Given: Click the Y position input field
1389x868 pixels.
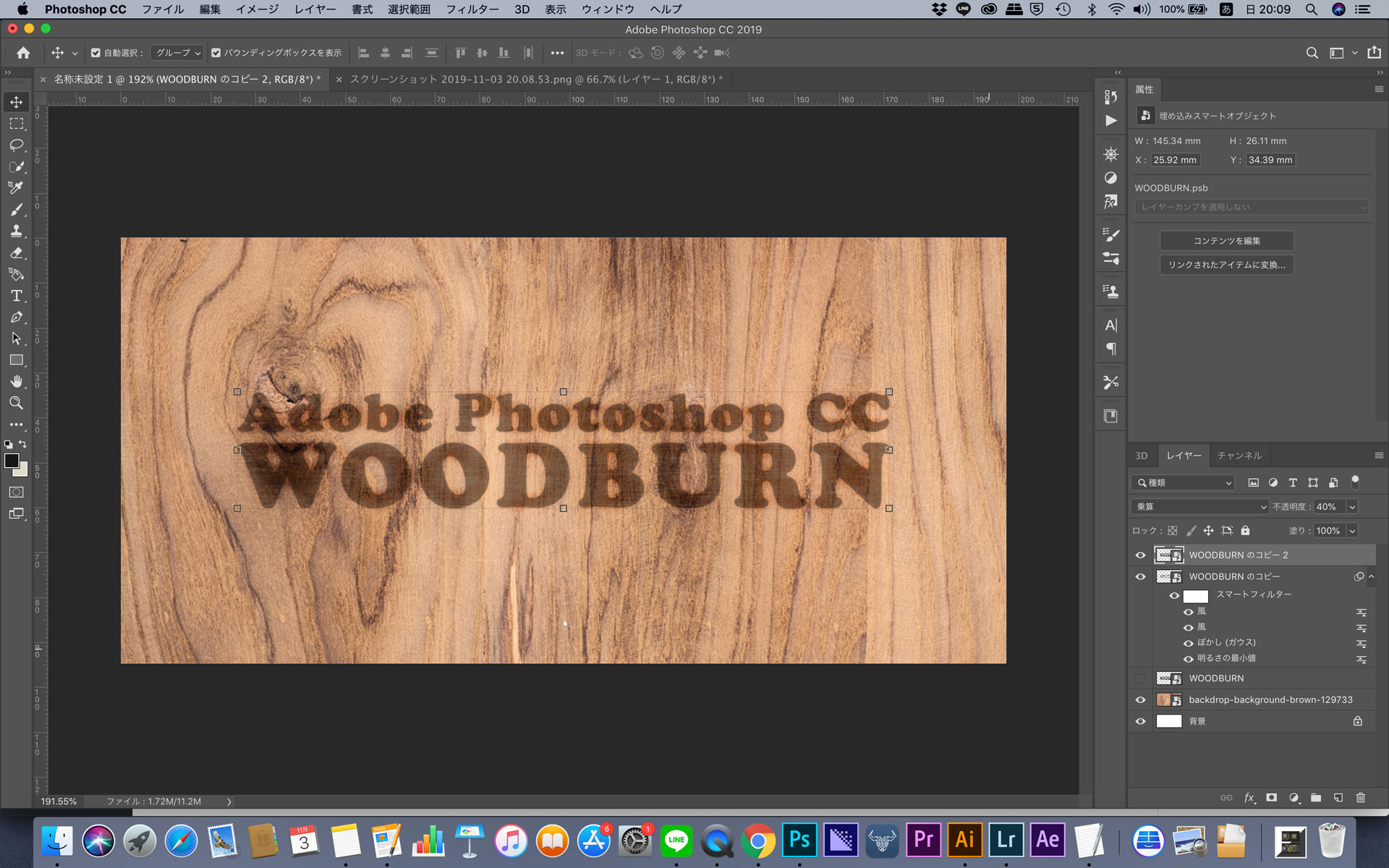Looking at the screenshot, I should coord(1270,160).
